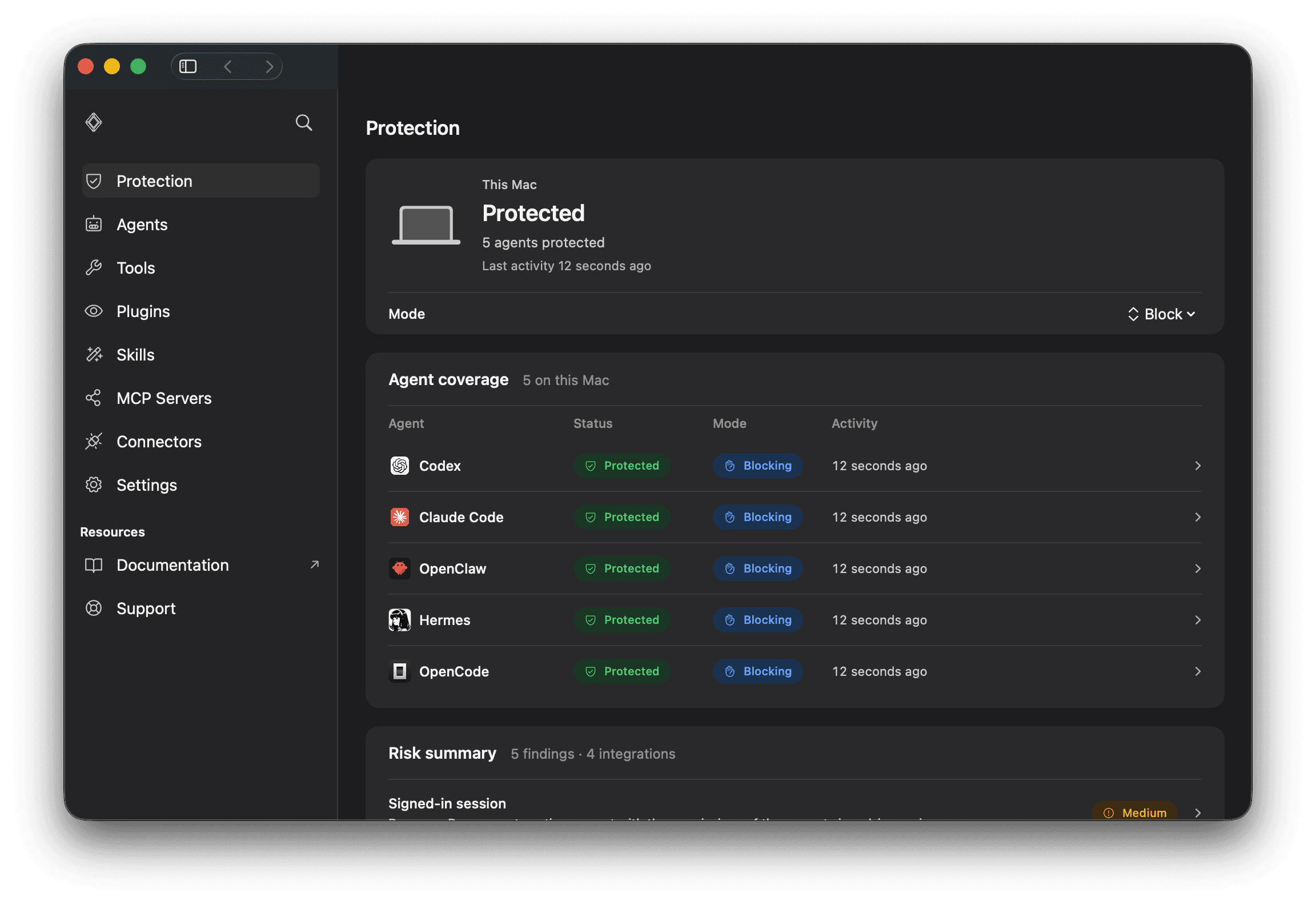The image size is (1316, 905).
Task: Click the Signed-in session finding title
Action: click(447, 803)
